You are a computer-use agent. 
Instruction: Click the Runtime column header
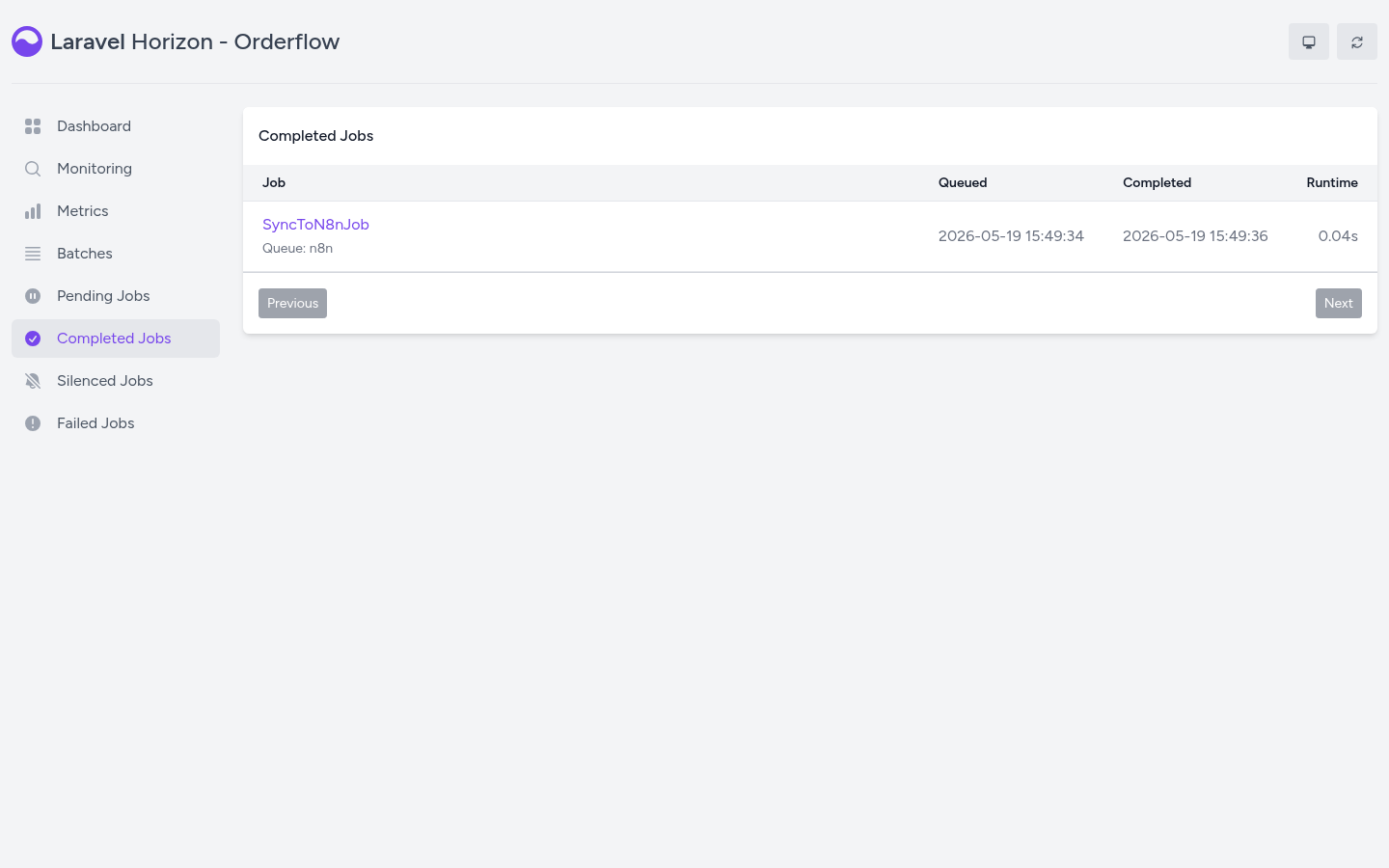pos(1332,182)
